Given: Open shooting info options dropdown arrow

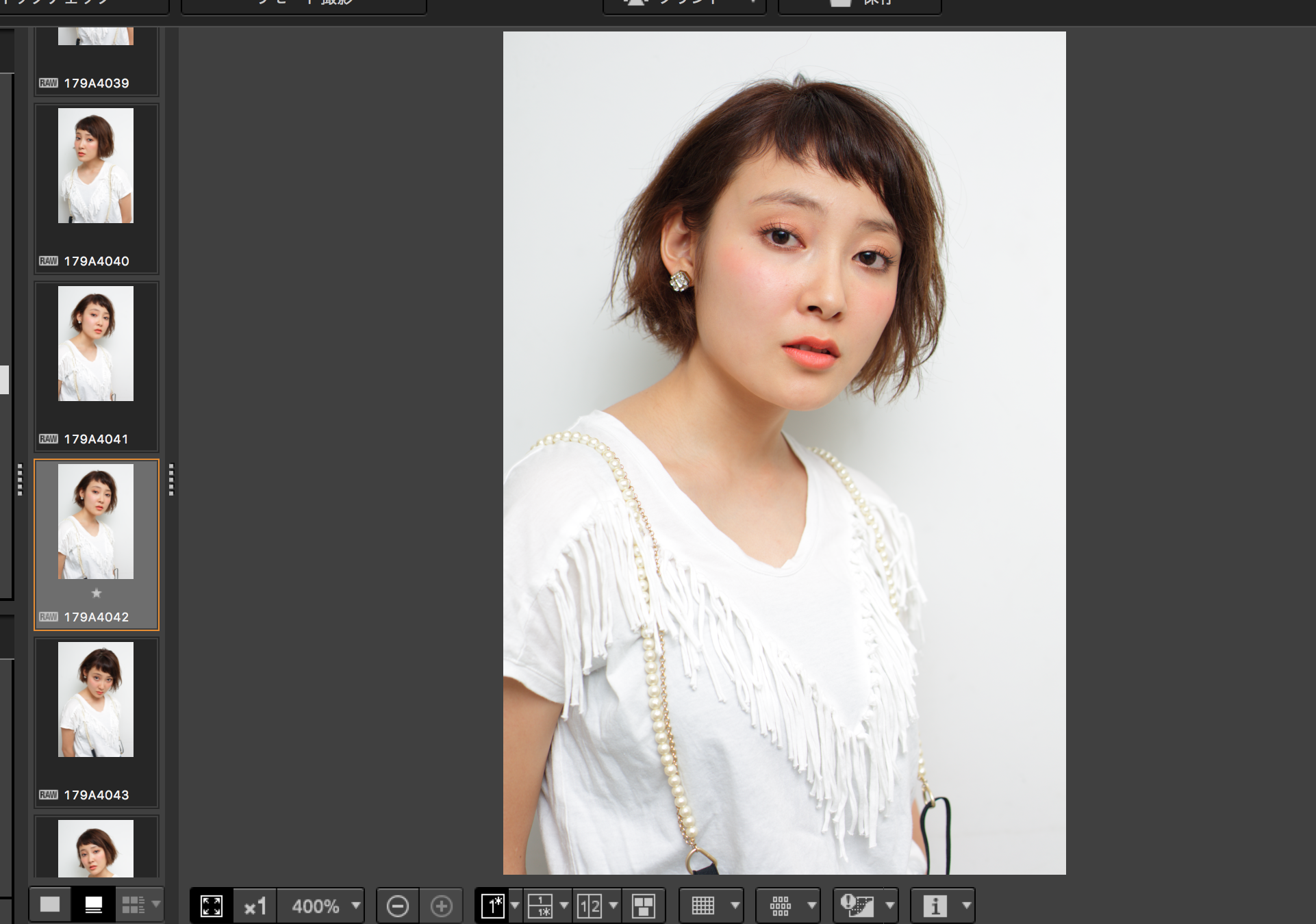Looking at the screenshot, I should pos(967,906).
